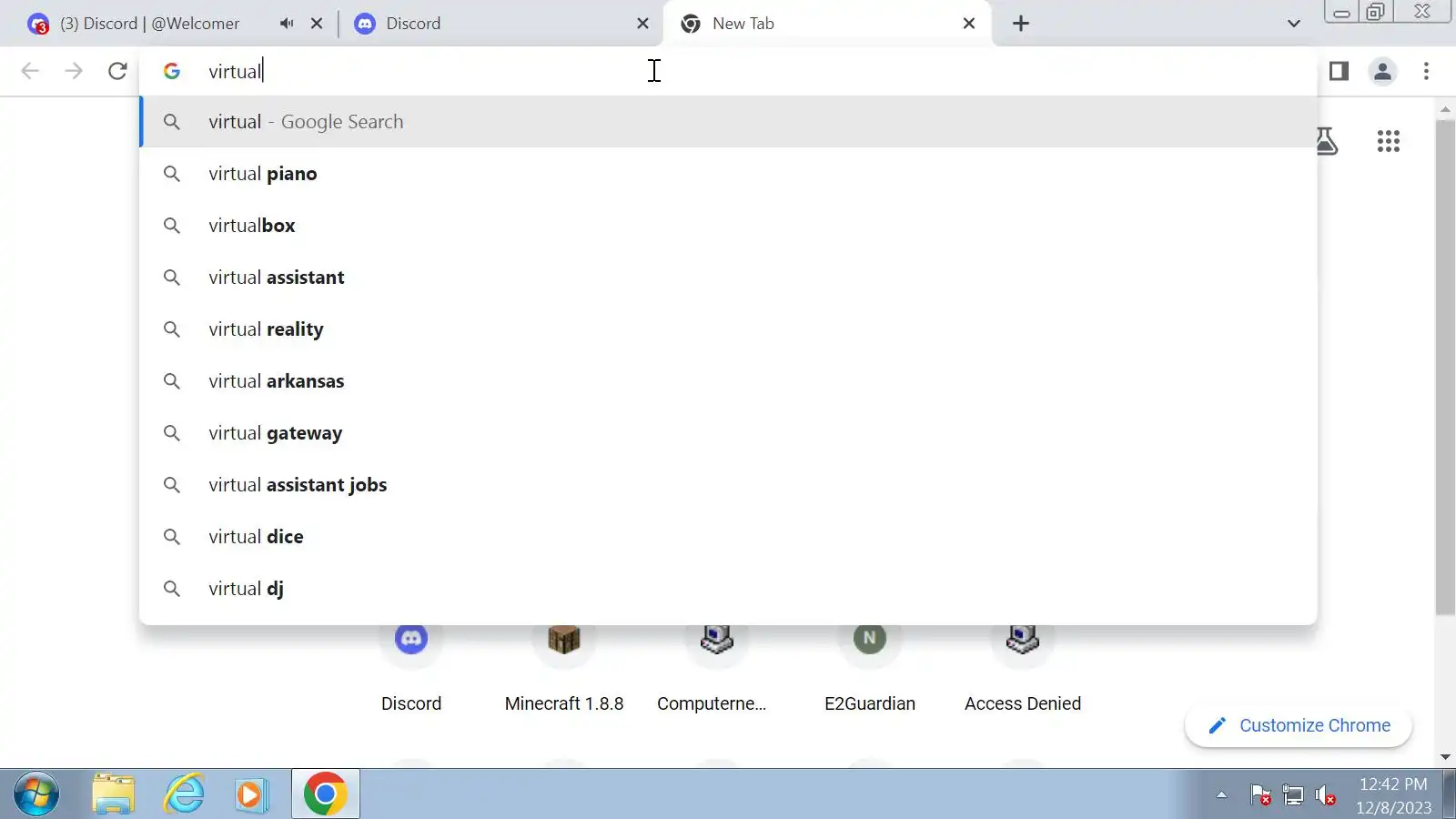Screen dimensions: 1456x819
Task: Open the Chrome profile avatar
Action: (x=1382, y=71)
